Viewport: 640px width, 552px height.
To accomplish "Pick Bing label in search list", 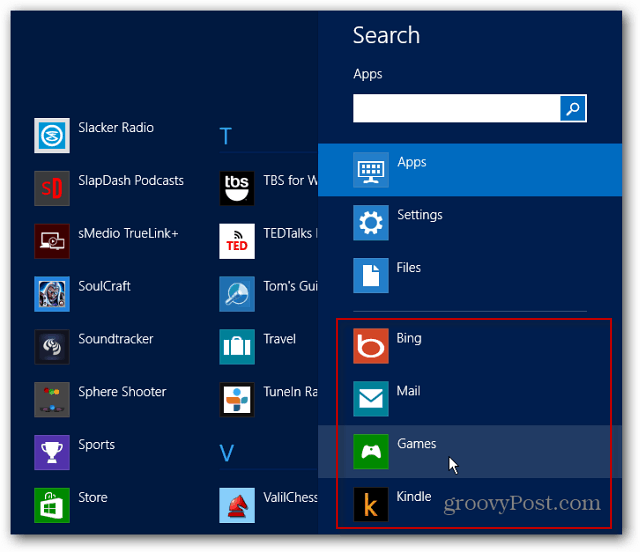I will [409, 338].
